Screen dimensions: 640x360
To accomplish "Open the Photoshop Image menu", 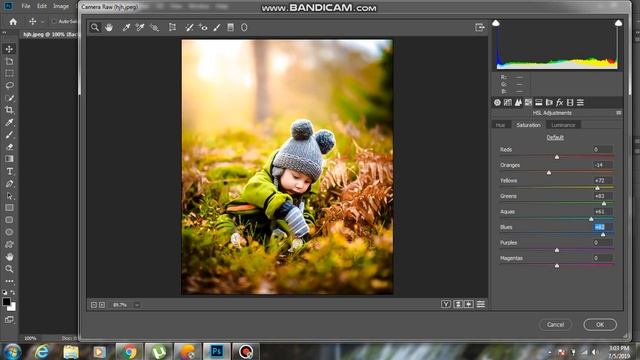I will coord(61,6).
